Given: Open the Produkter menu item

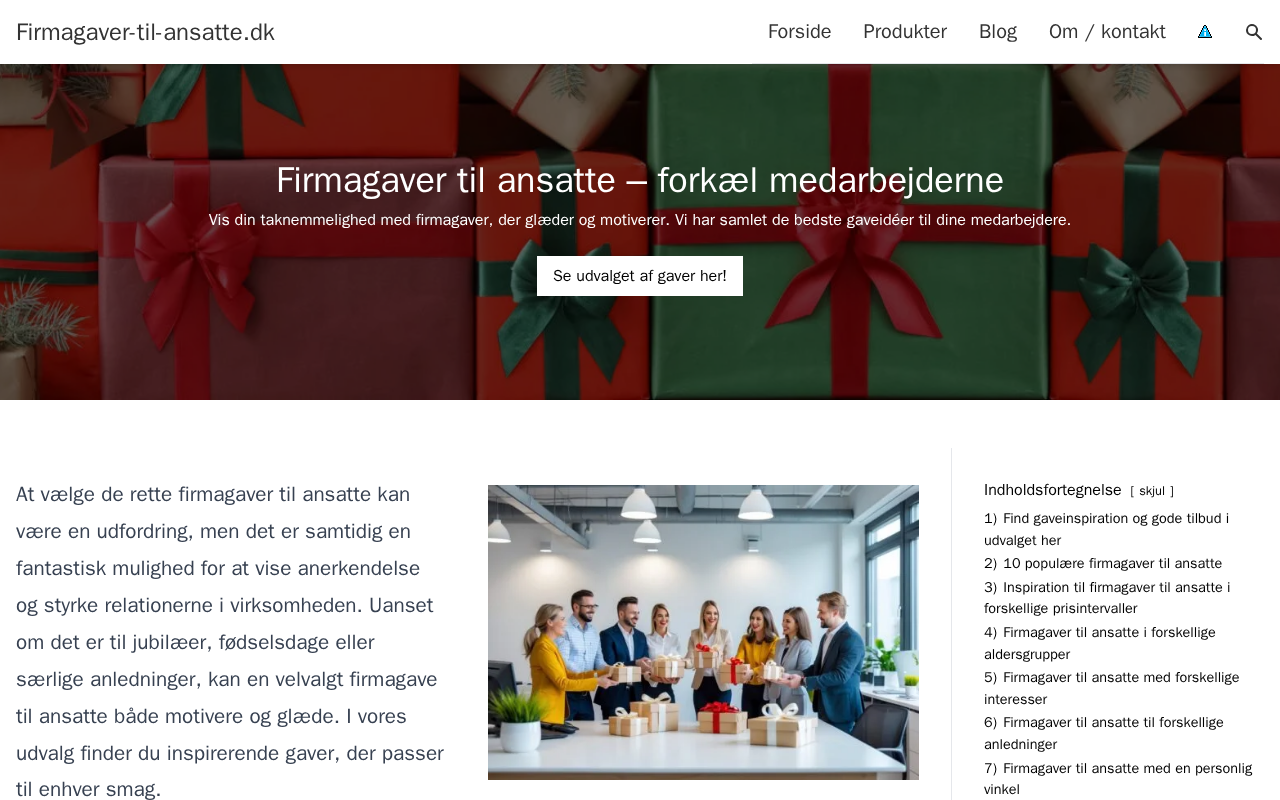Looking at the screenshot, I should pyautogui.click(x=905, y=32).
